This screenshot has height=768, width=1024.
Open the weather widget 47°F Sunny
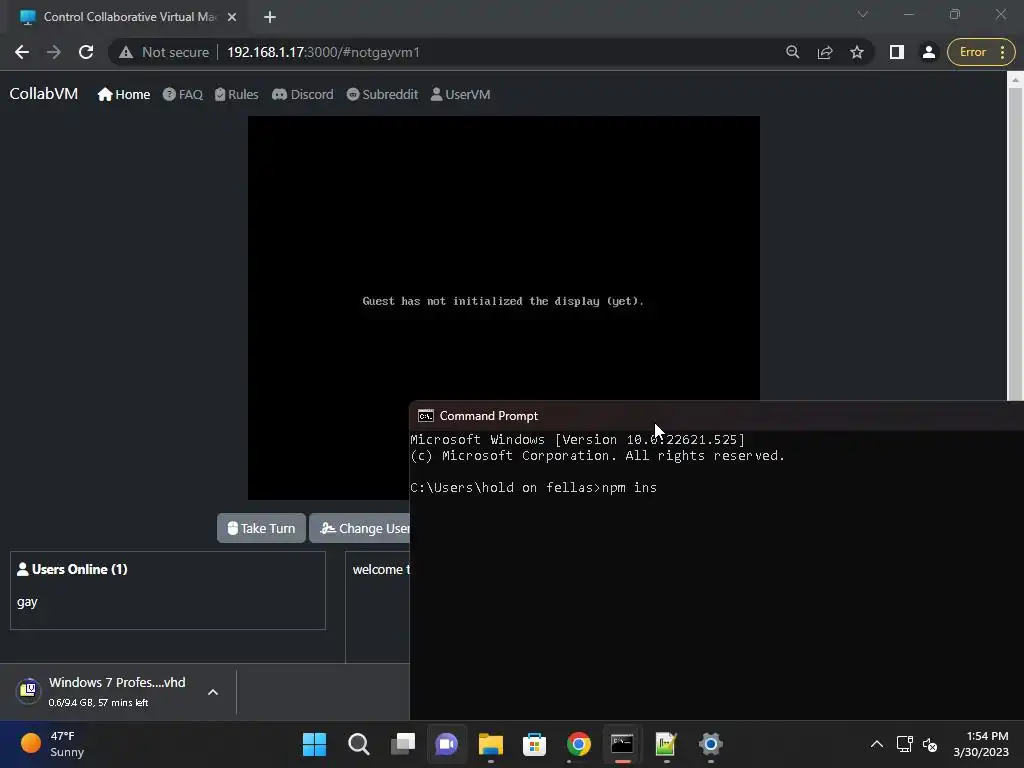(53, 744)
